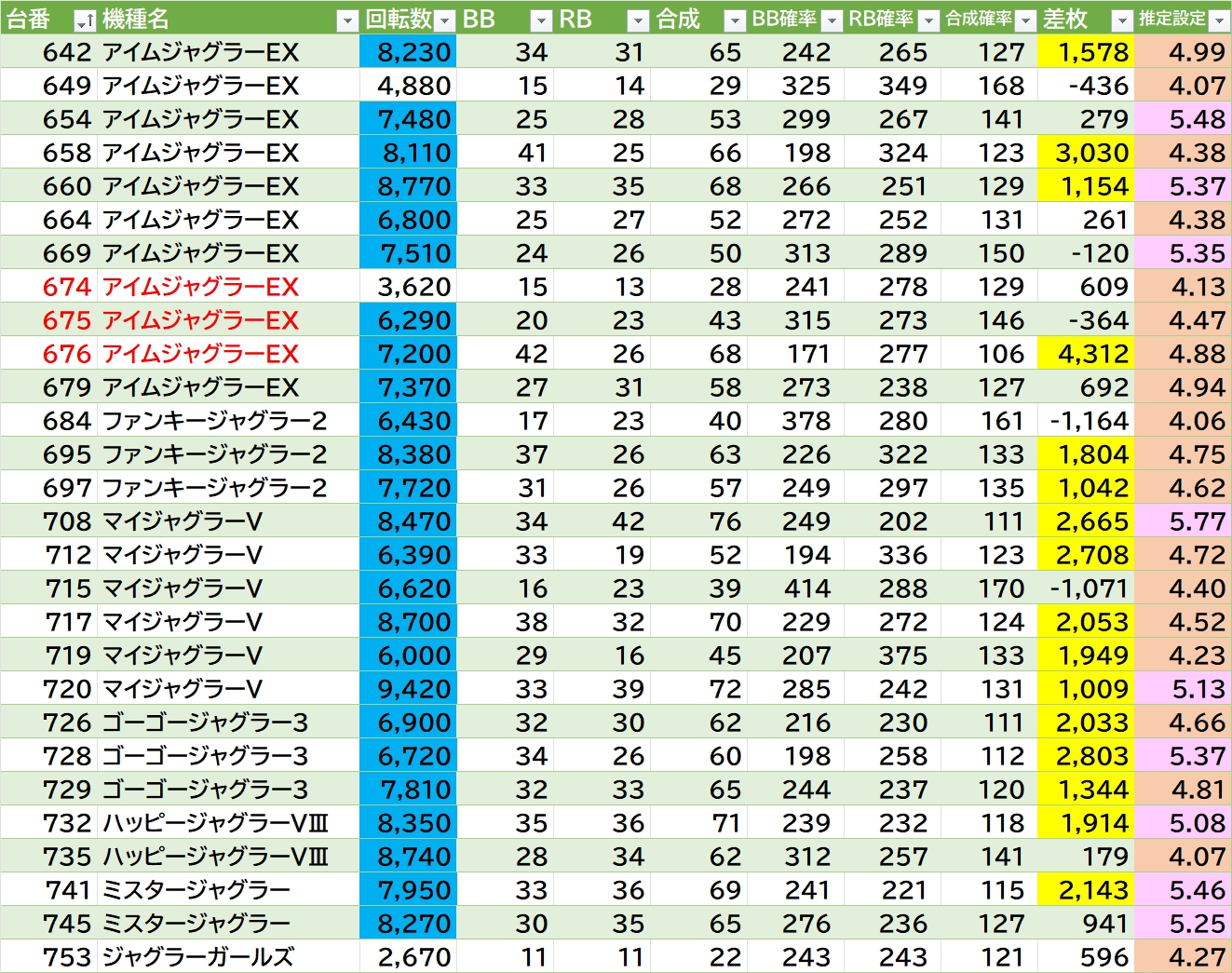1232x973 pixels.
Task: Select マイジャグラーV name in row 708
Action: [228, 521]
